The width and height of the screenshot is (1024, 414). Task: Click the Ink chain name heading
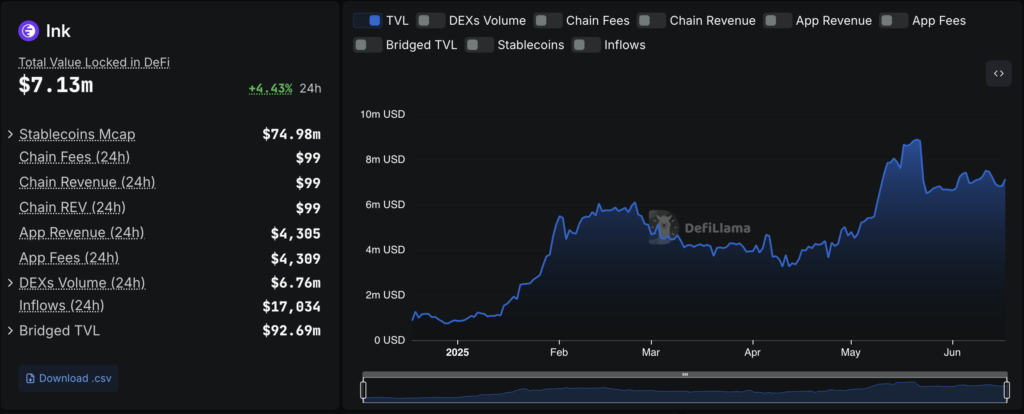point(58,30)
